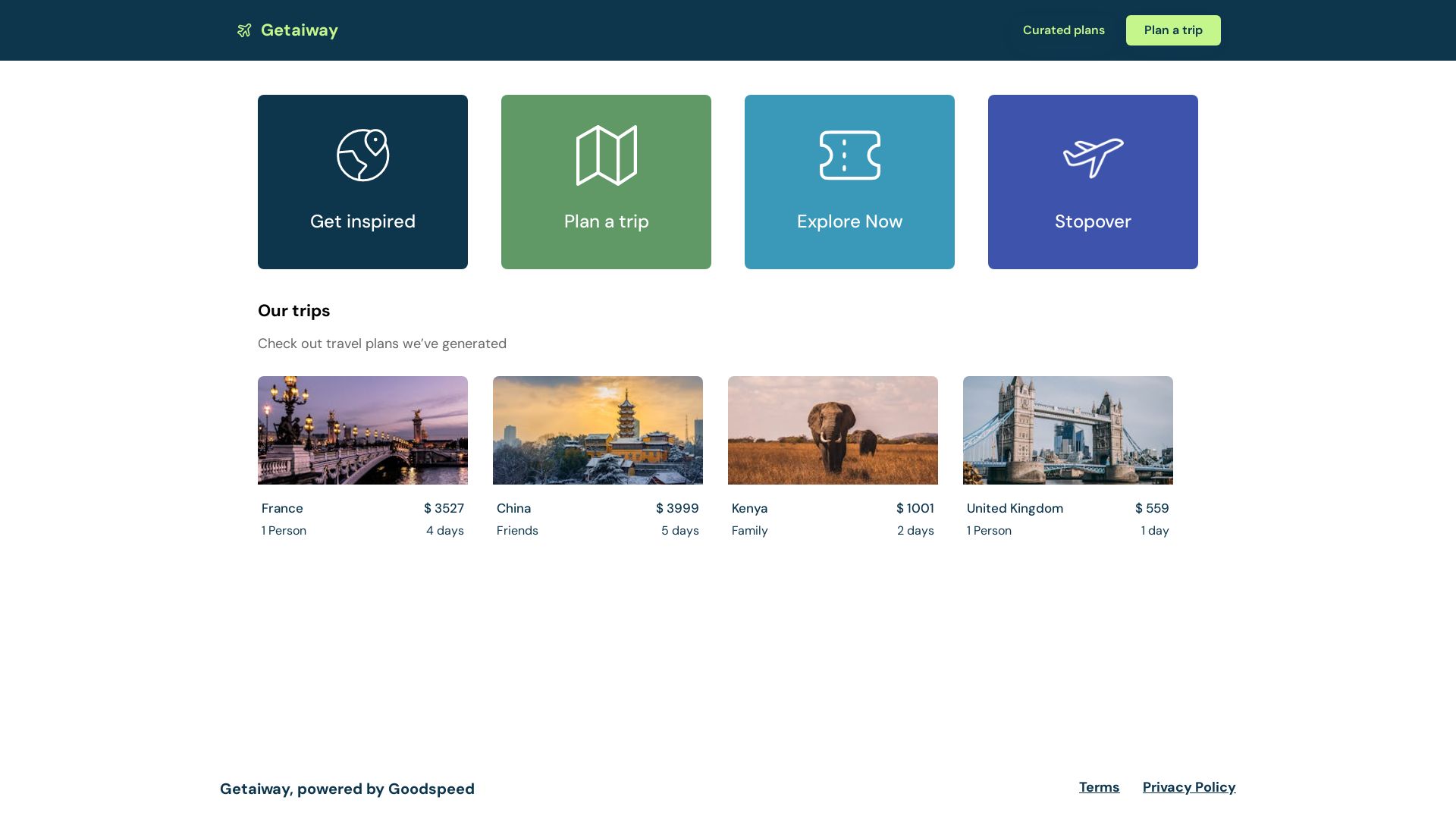The image size is (1456, 819).
Task: Open the Terms link in footer
Action: pos(1099,787)
